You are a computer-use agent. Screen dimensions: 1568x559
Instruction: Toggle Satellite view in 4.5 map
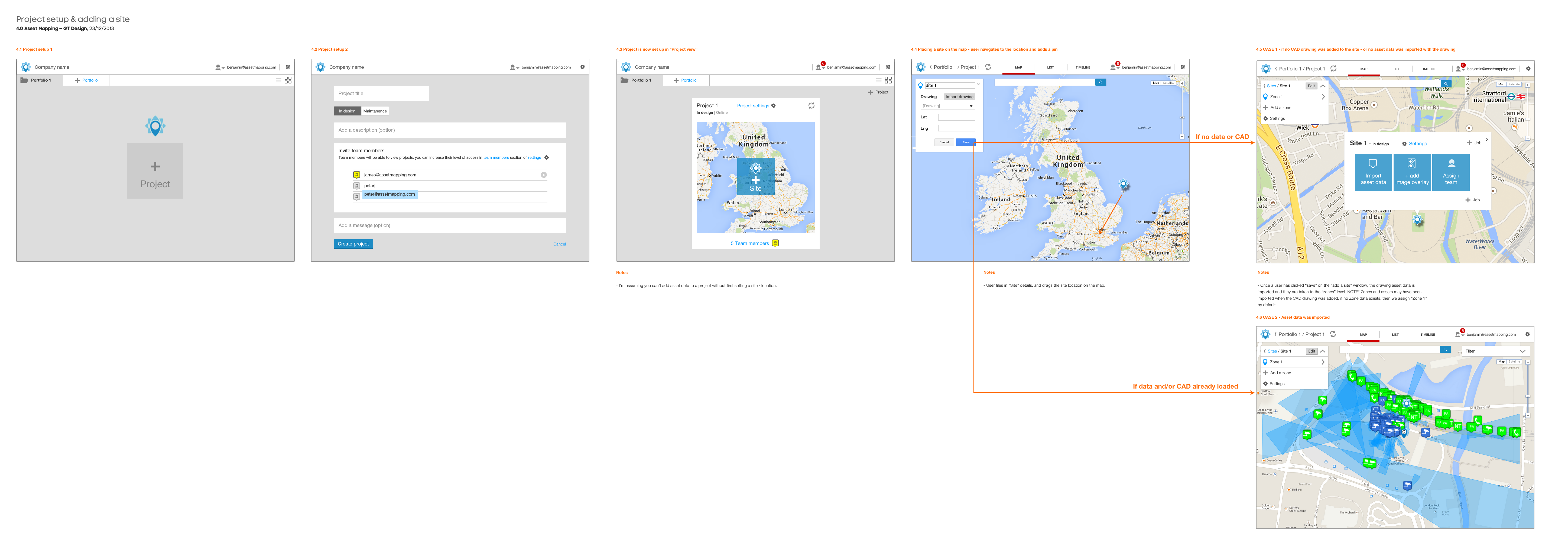coord(1514,85)
